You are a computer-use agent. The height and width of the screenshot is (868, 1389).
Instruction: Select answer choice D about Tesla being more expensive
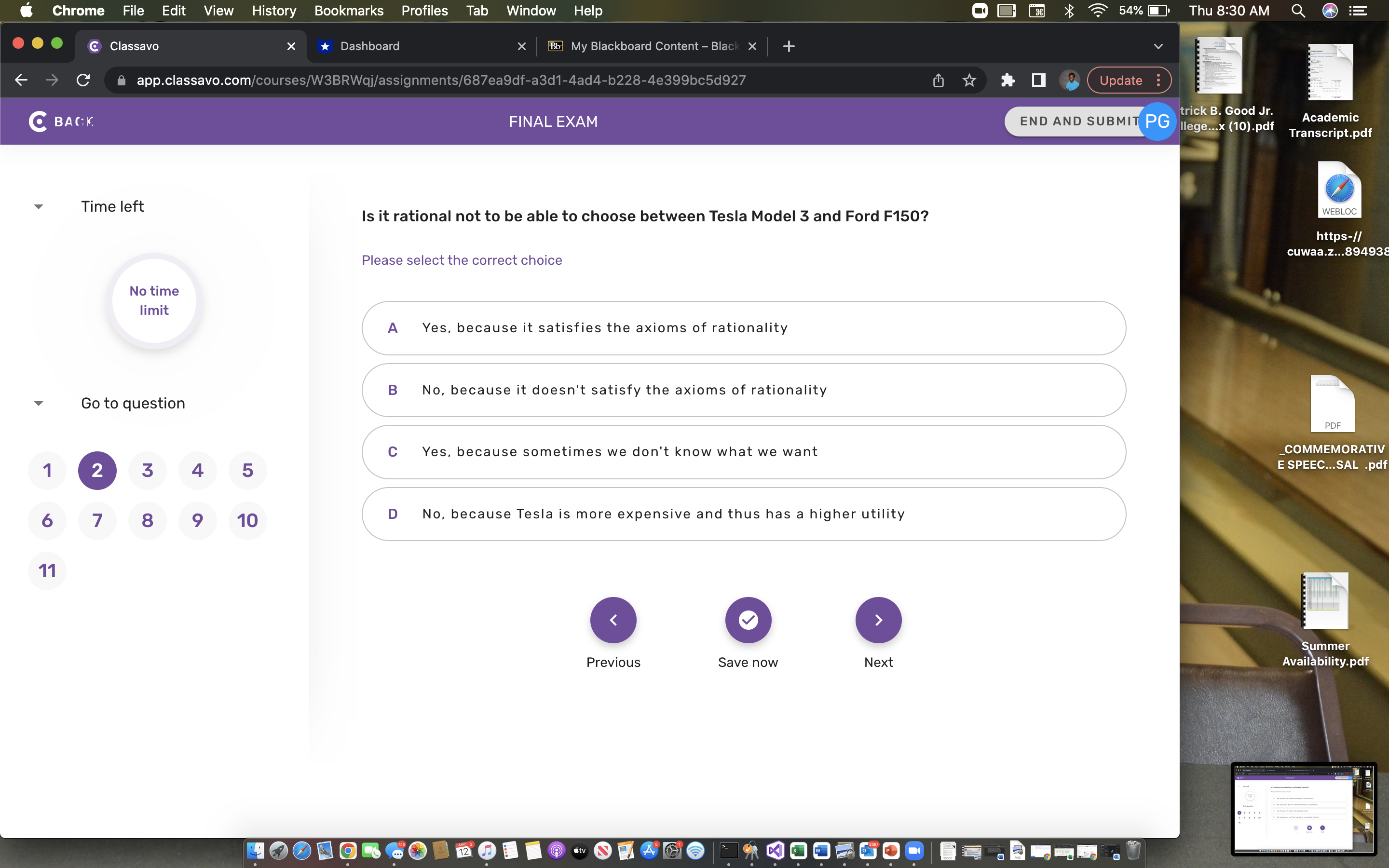click(742, 514)
